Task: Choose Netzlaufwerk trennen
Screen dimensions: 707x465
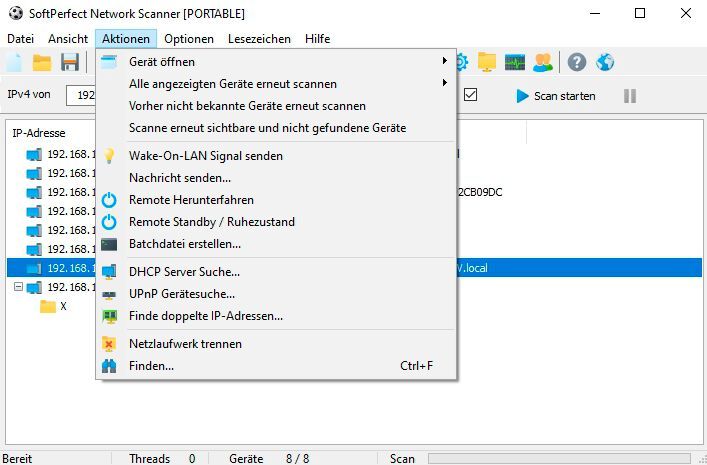Action: (x=276, y=344)
